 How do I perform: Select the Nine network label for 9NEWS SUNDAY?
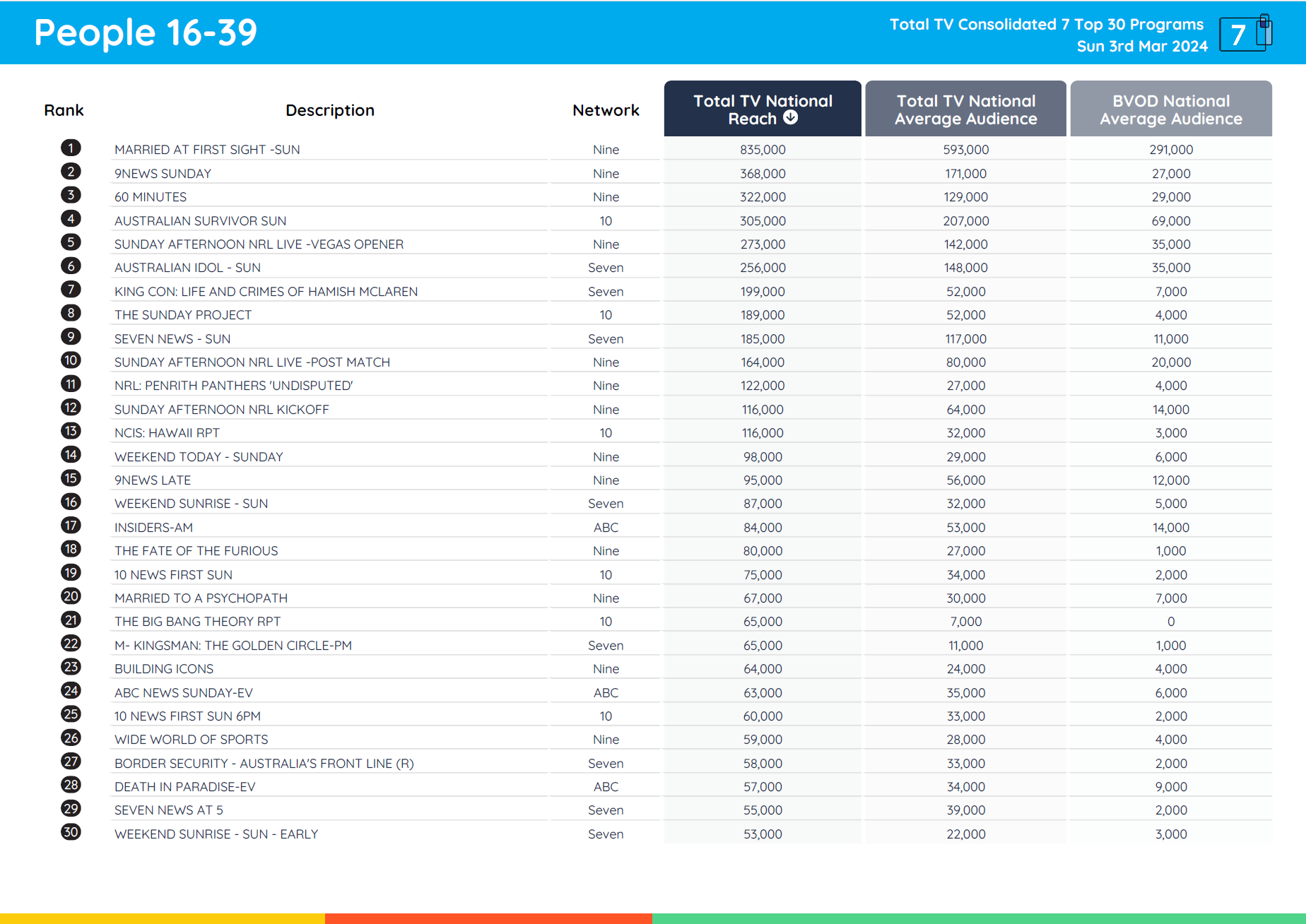[606, 173]
